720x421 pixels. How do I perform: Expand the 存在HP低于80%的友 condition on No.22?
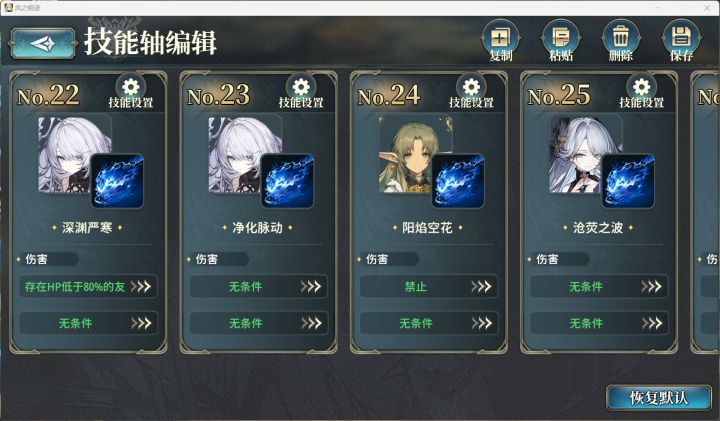pos(88,287)
